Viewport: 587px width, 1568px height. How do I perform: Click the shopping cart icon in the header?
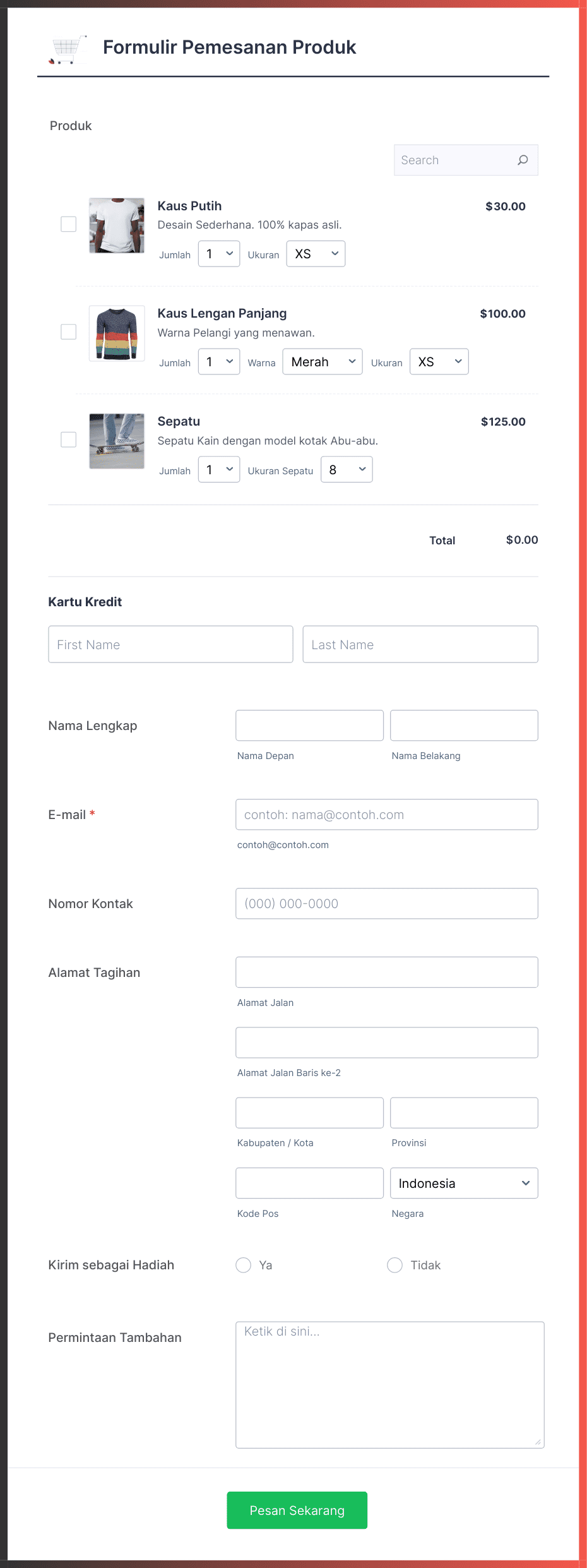coord(68,47)
